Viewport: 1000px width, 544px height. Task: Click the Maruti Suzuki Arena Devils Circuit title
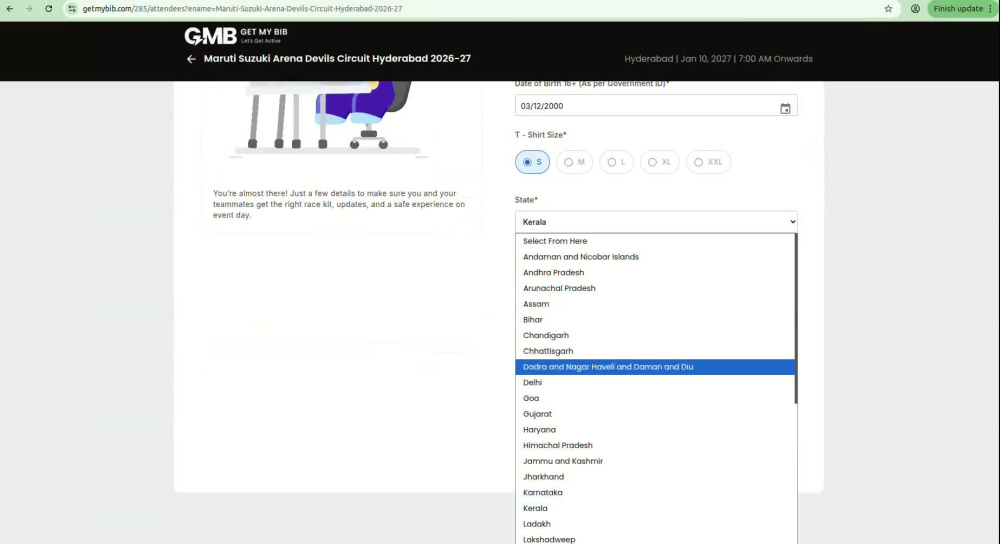coord(337,59)
